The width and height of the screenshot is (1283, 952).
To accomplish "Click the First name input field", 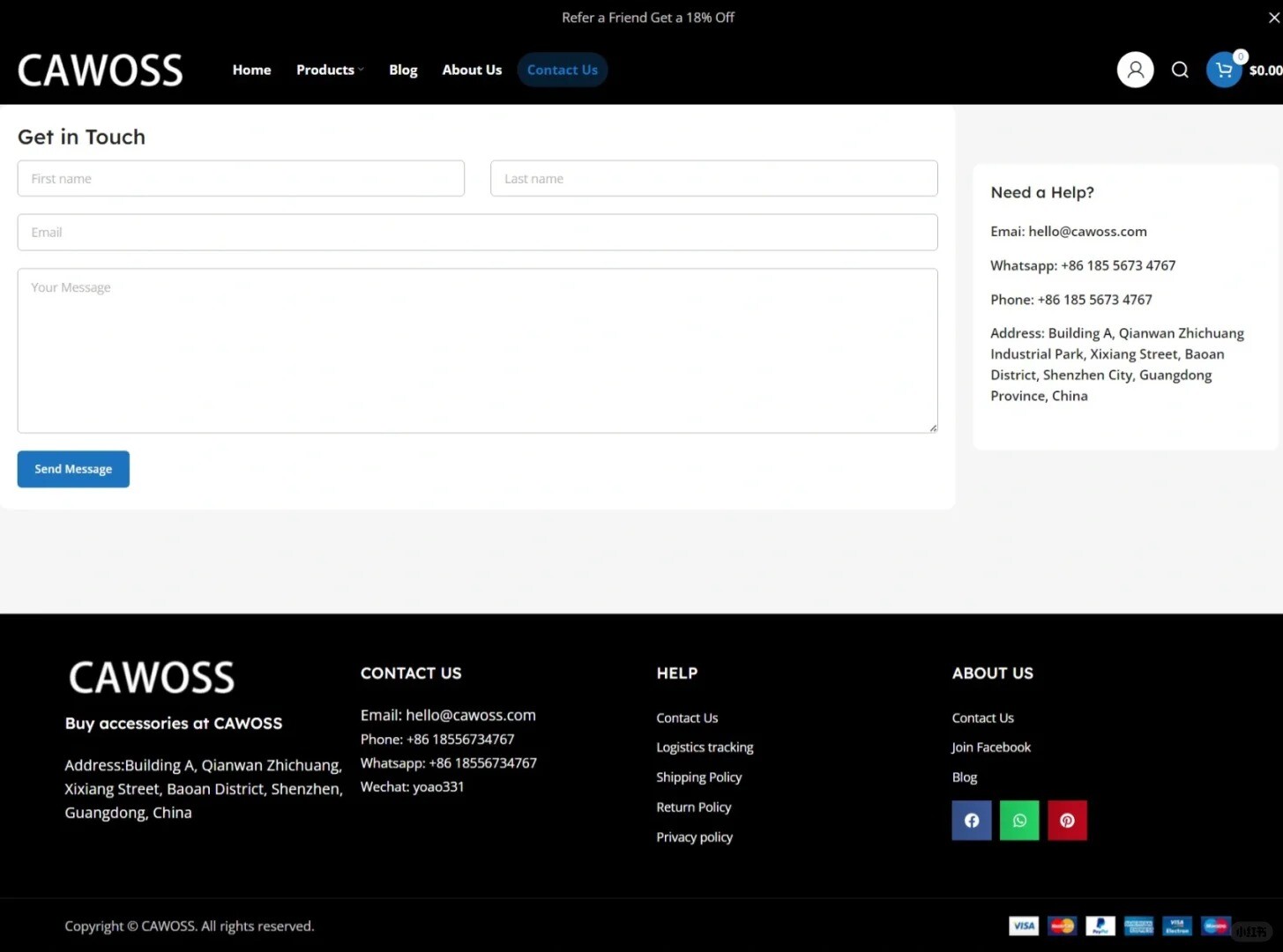I will coord(241,179).
